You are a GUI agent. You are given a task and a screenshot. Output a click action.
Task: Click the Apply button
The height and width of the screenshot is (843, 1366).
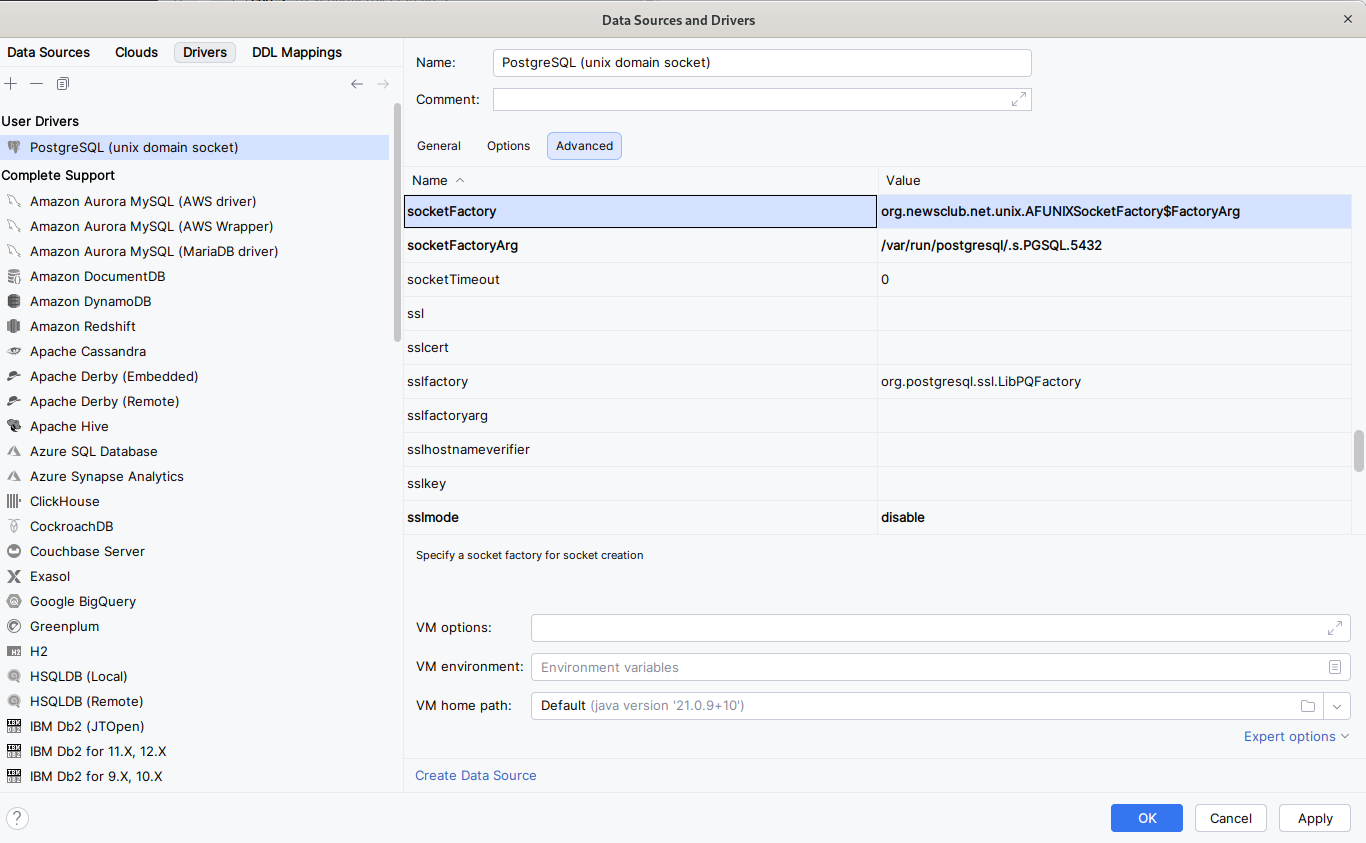pos(1314,818)
